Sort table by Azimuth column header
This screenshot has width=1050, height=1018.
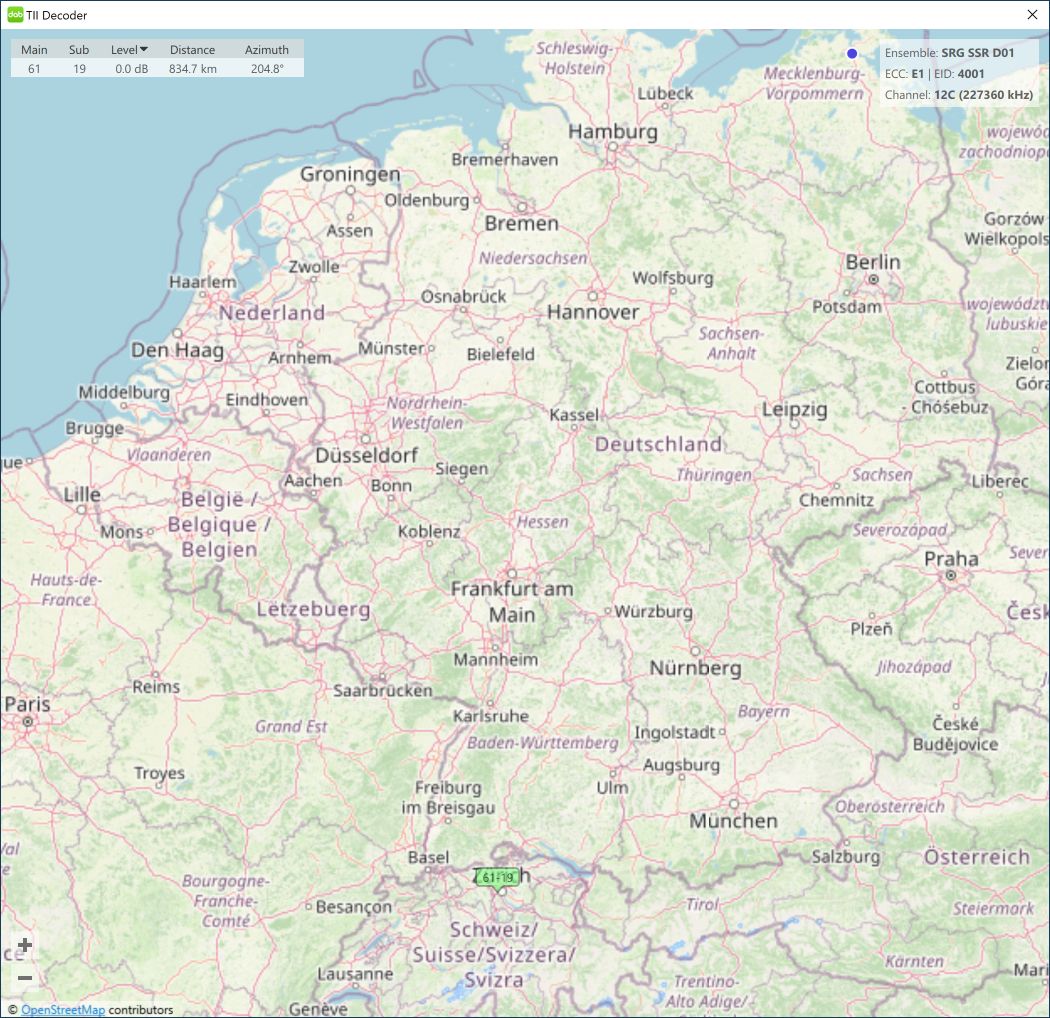pos(267,49)
